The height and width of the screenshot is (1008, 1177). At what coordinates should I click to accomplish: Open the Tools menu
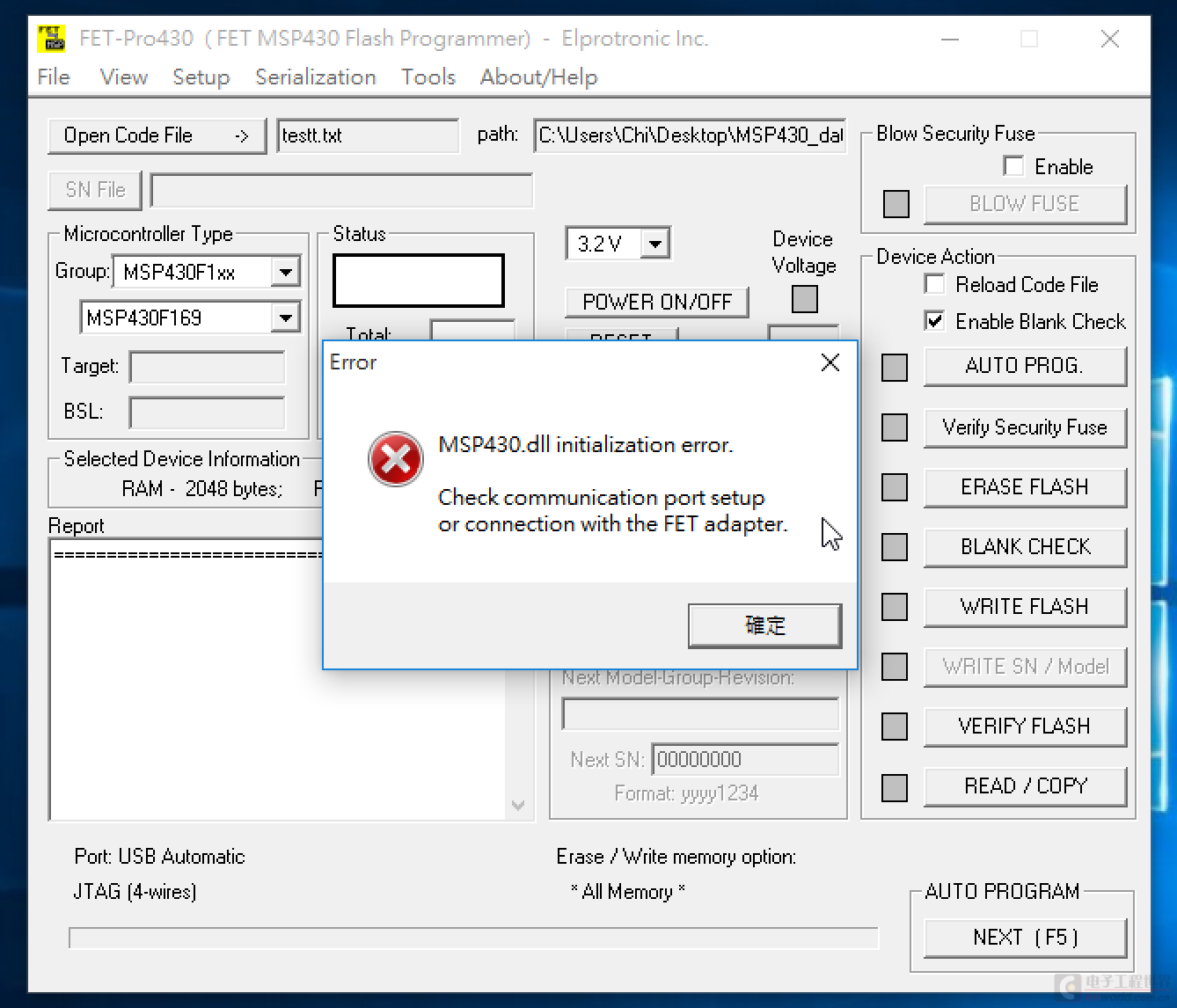click(x=428, y=77)
